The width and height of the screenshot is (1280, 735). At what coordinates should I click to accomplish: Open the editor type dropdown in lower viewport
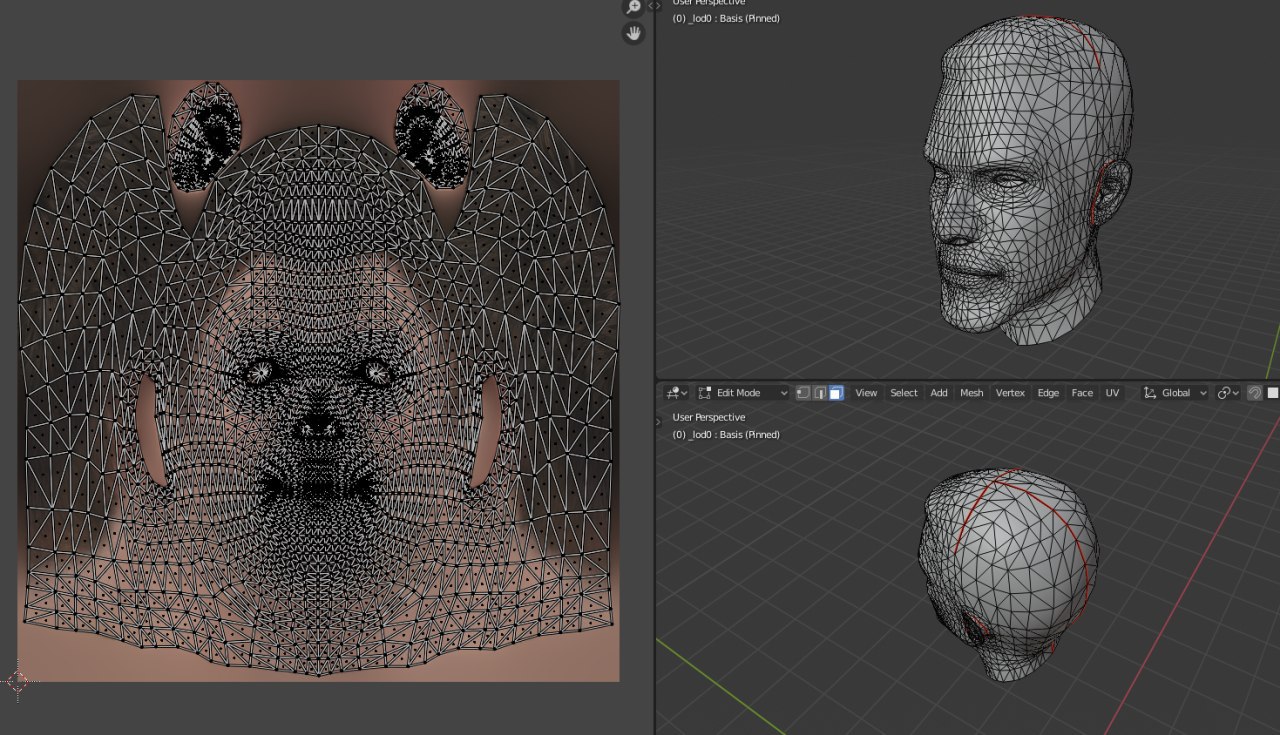click(678, 393)
